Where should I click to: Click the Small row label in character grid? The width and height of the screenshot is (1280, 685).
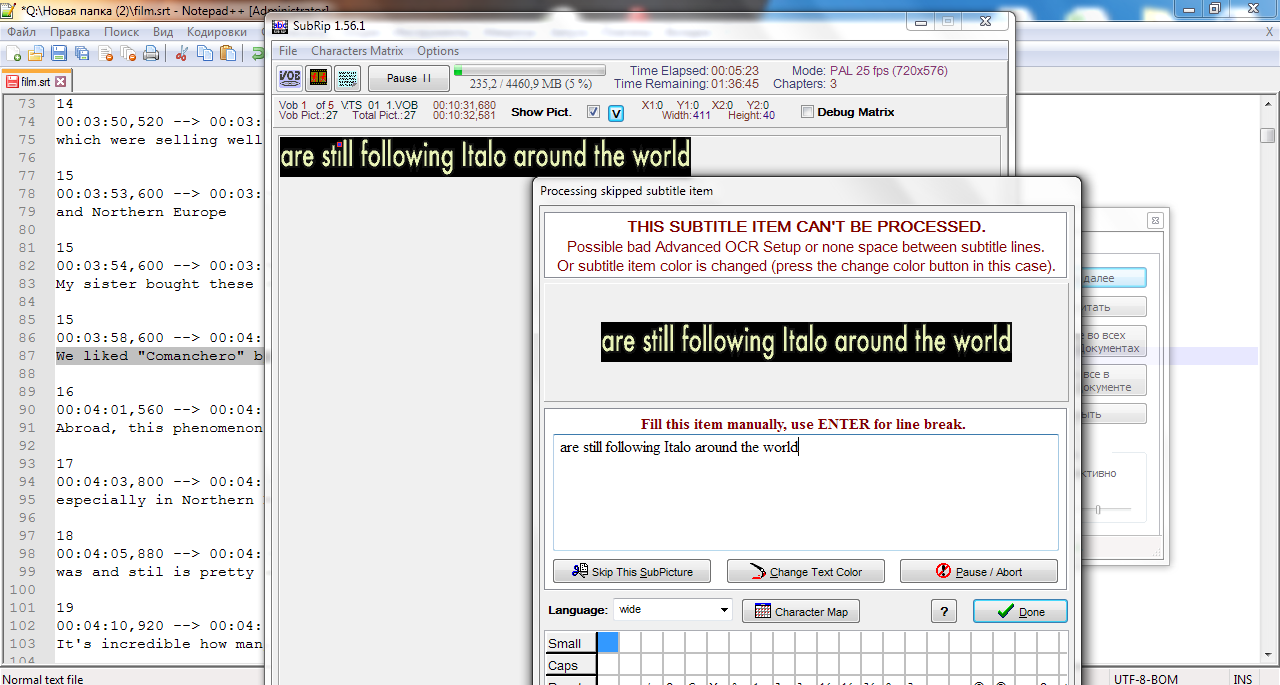pos(571,643)
